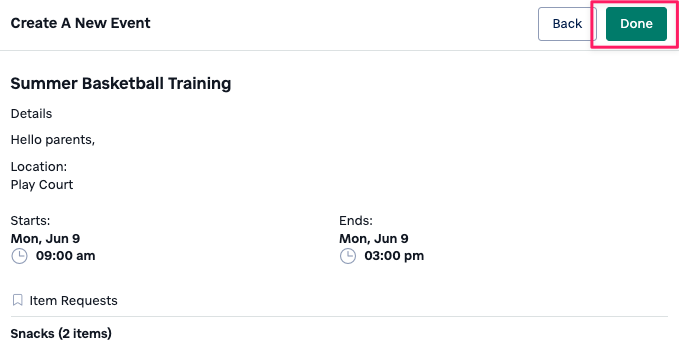The width and height of the screenshot is (679, 360).
Task: Click the end time clock icon
Action: pyautogui.click(x=348, y=256)
